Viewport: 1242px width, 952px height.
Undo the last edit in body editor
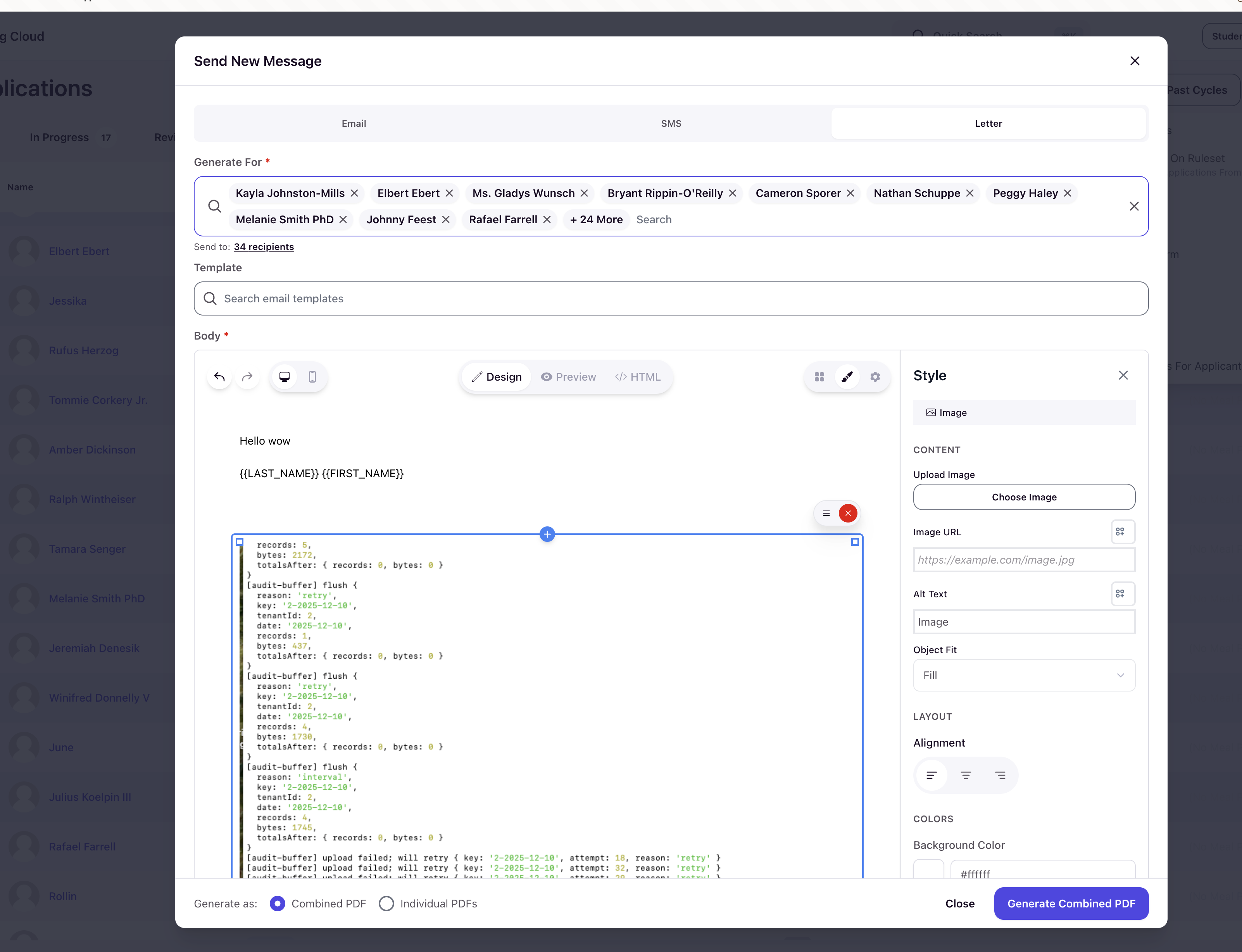coord(219,377)
